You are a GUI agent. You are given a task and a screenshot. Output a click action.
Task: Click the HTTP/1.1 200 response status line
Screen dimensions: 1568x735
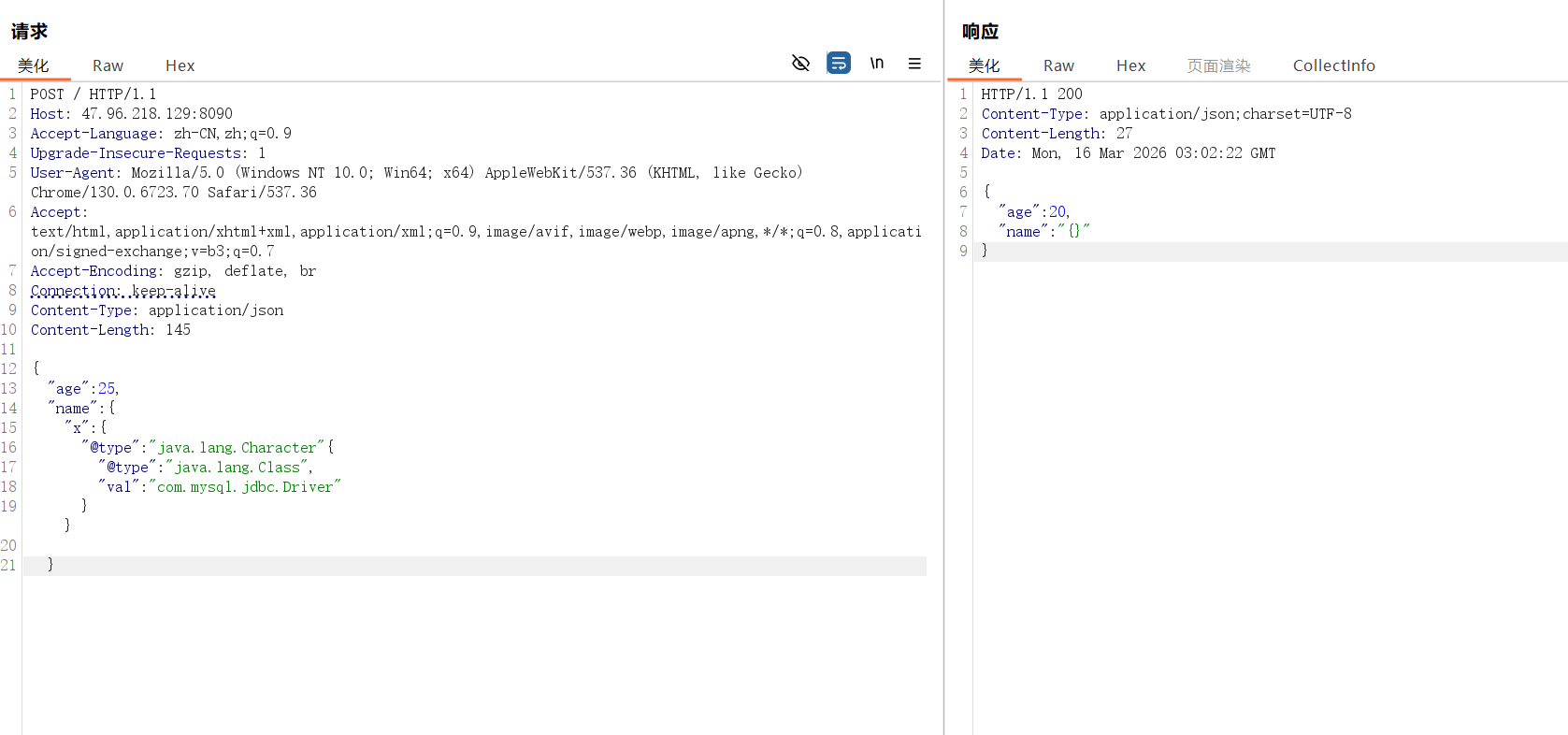click(1031, 94)
